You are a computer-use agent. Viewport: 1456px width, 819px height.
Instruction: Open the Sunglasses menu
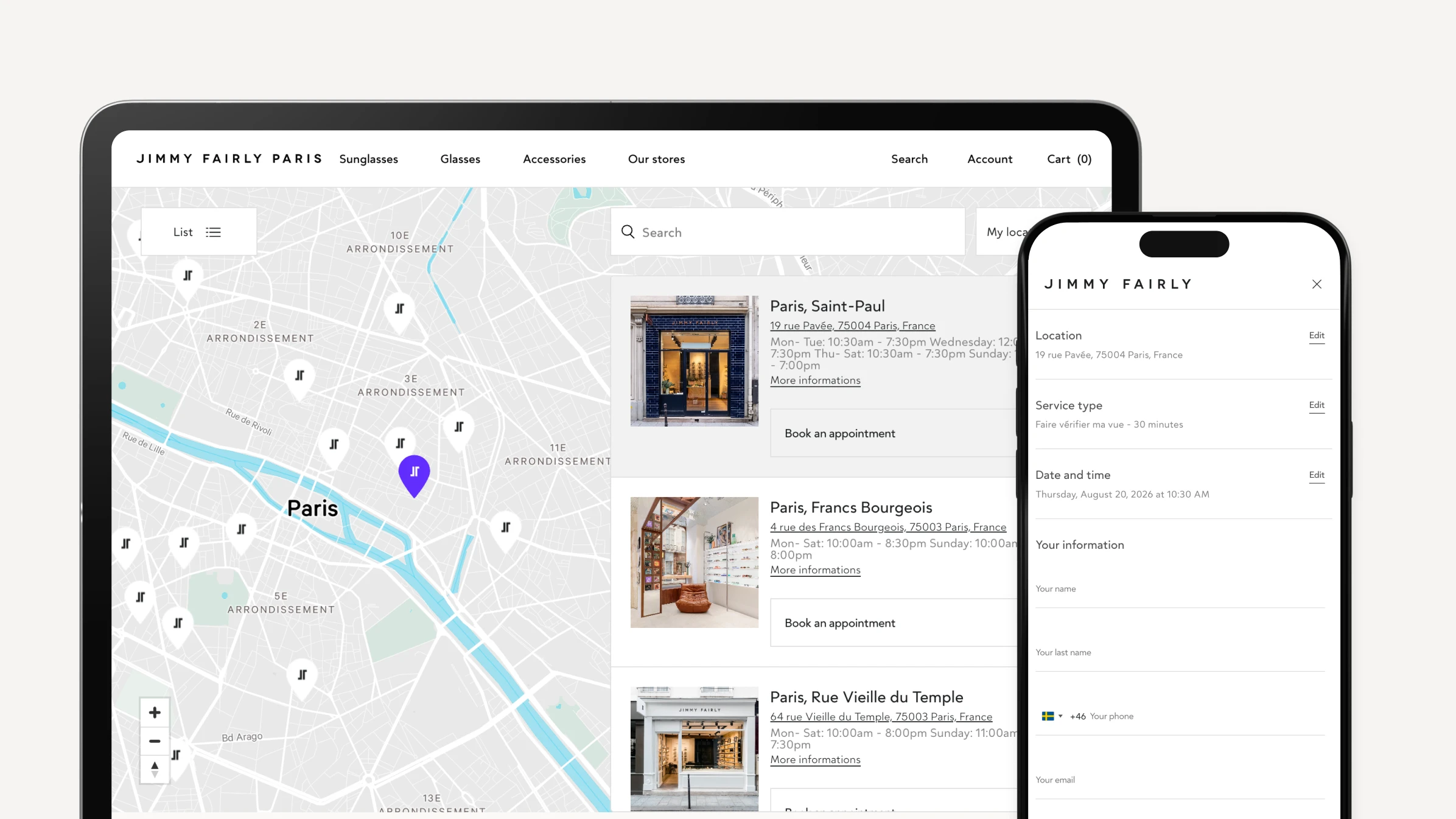pyautogui.click(x=369, y=159)
